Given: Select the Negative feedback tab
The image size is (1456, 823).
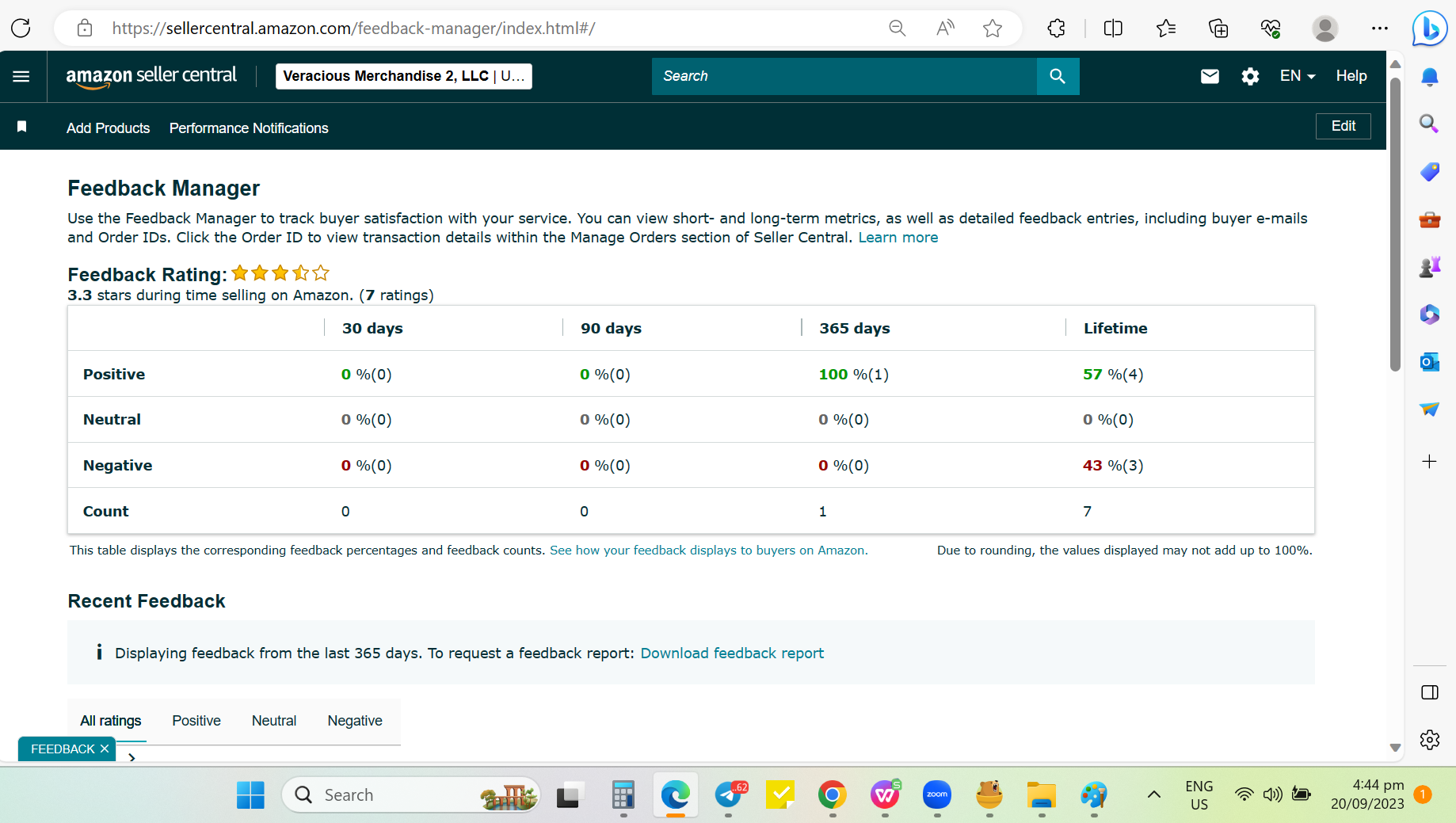Looking at the screenshot, I should point(355,721).
